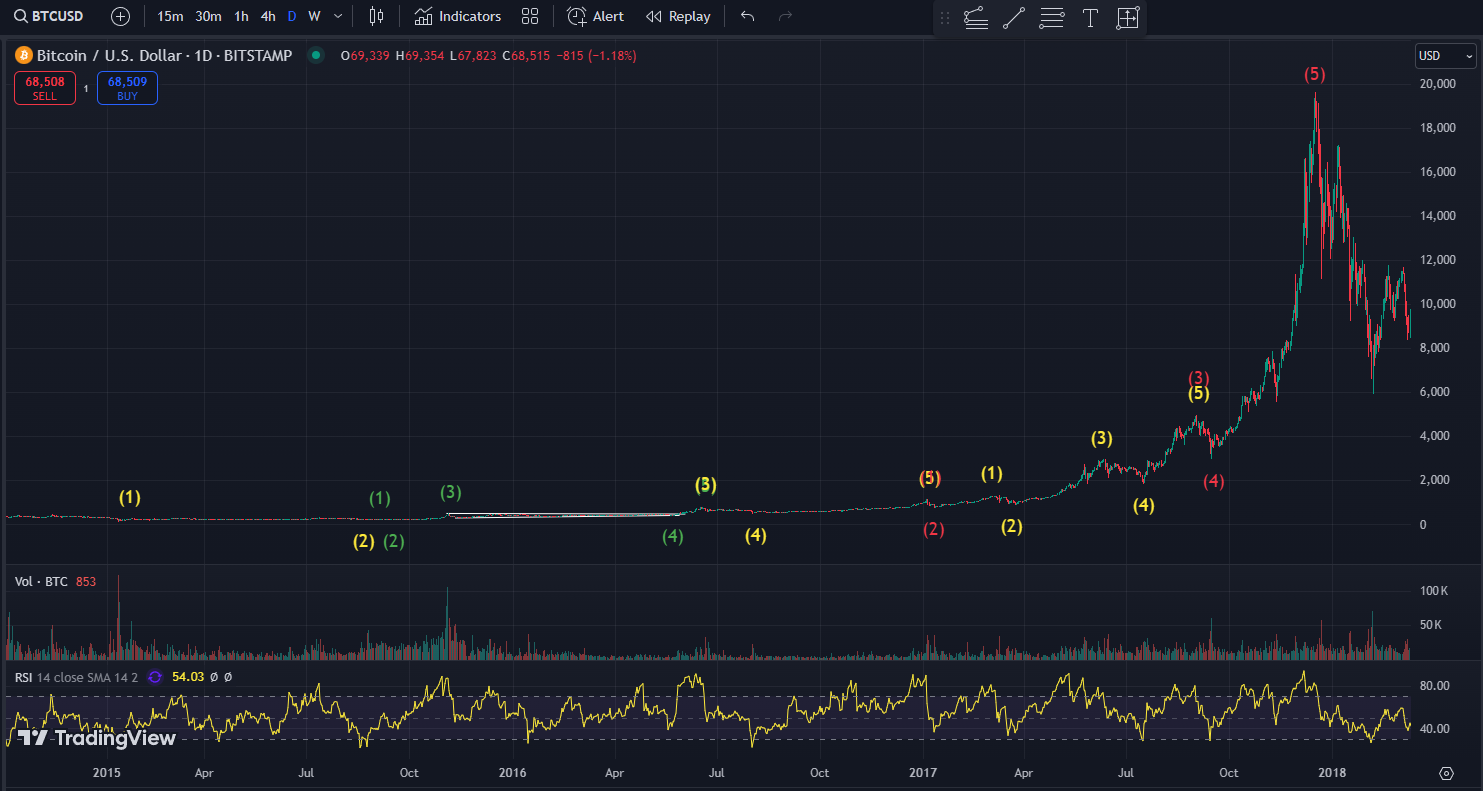Click the red SELL 68,508 button

tap(44, 89)
